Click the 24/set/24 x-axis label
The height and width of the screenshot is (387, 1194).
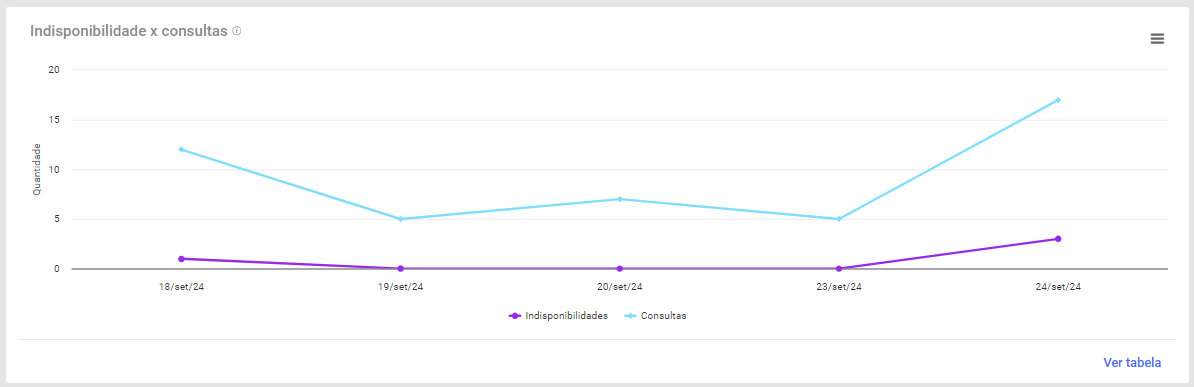point(1058,287)
